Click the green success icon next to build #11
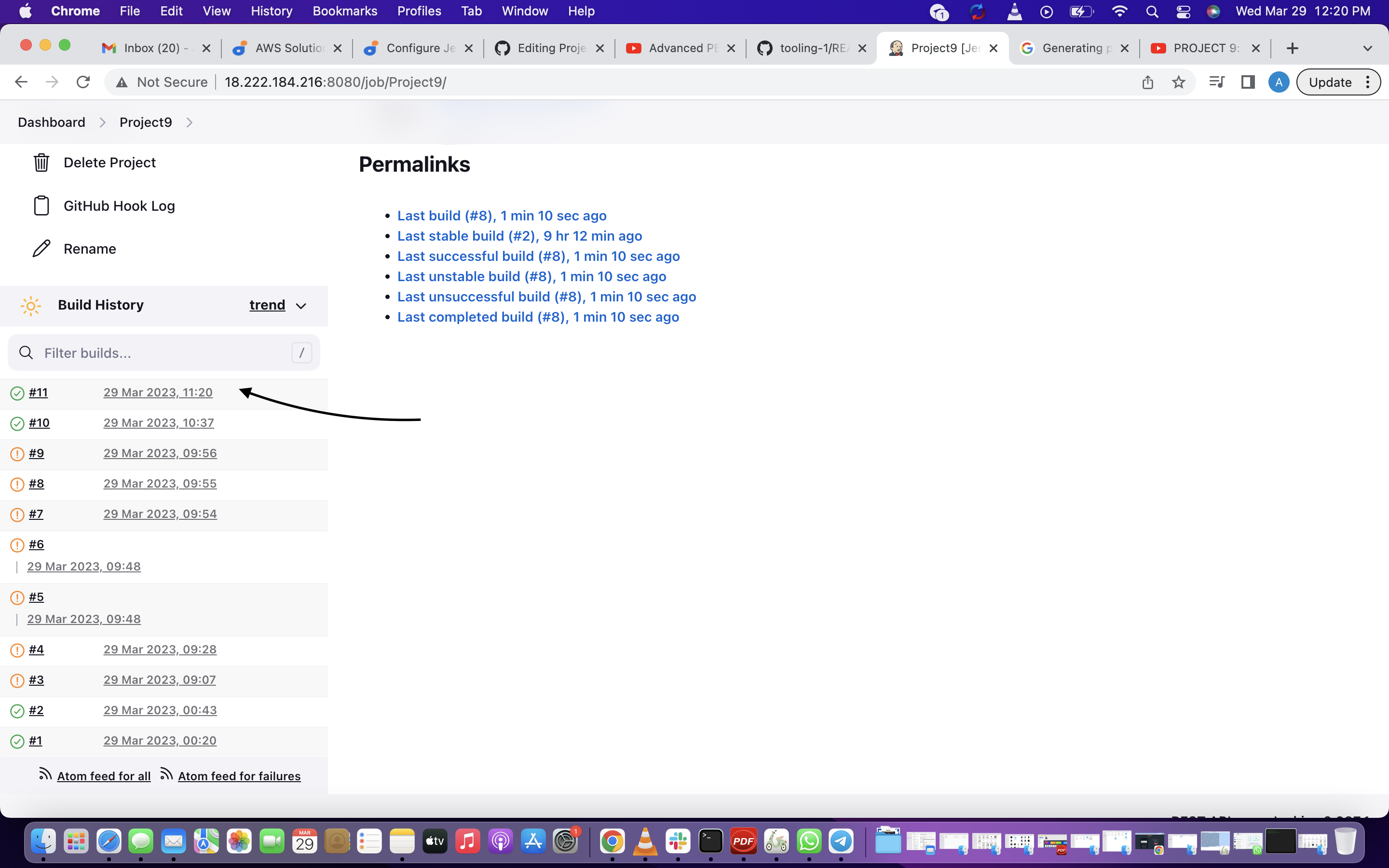 pos(16,393)
